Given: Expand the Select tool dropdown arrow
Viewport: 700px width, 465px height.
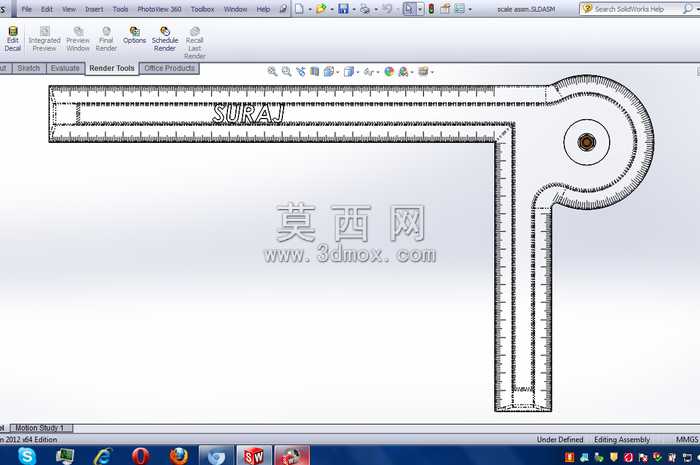Looking at the screenshot, I should click(420, 9).
